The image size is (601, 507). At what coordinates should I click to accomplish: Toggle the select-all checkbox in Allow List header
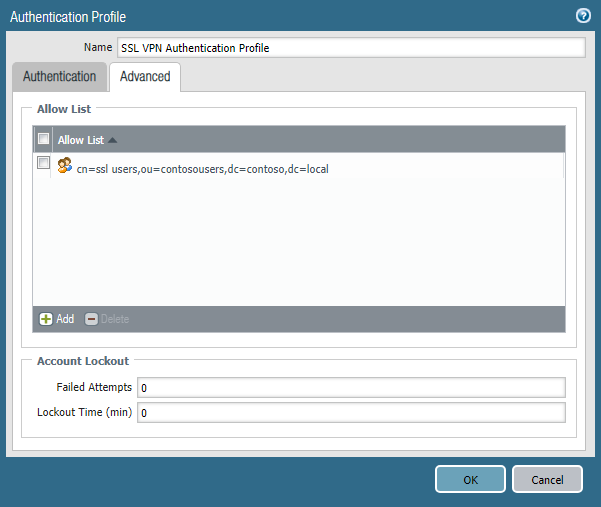(x=43, y=138)
